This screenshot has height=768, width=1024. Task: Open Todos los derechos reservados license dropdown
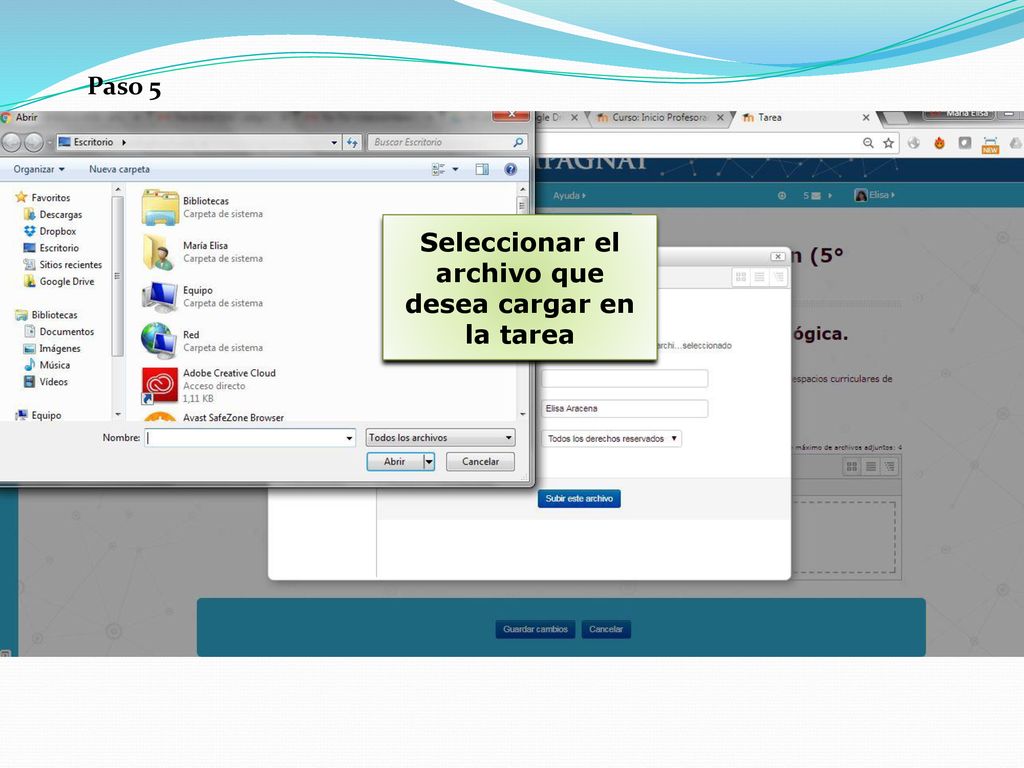(x=611, y=439)
